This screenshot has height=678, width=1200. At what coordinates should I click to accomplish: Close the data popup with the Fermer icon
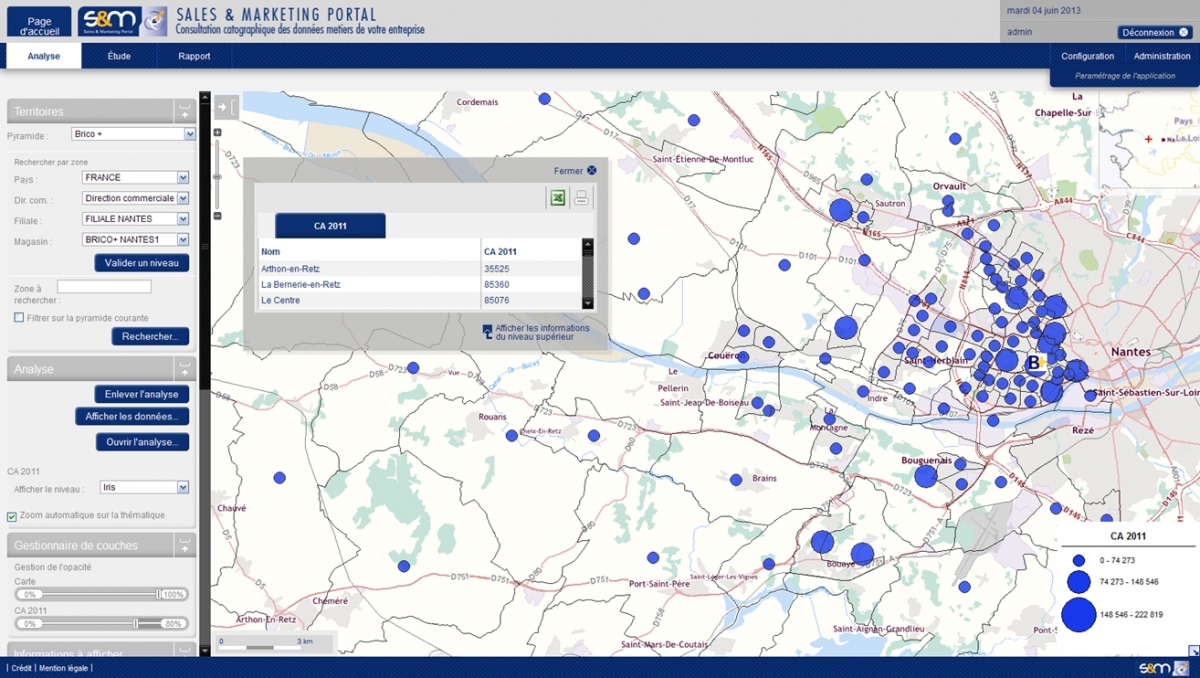(592, 171)
